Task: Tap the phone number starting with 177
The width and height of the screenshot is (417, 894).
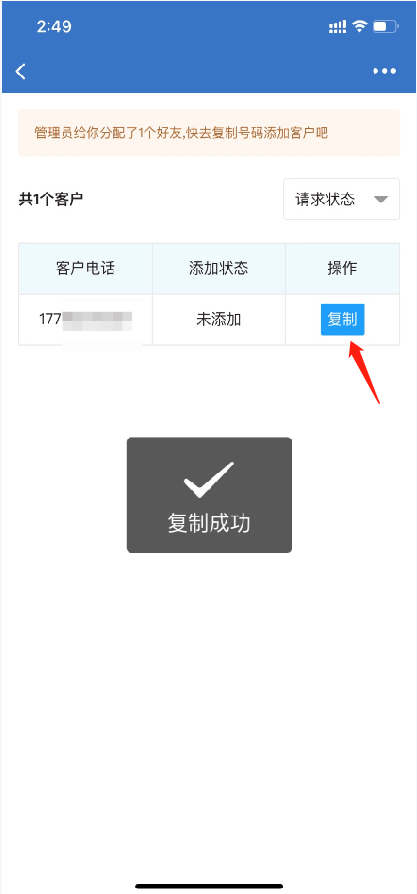Action: (x=86, y=319)
